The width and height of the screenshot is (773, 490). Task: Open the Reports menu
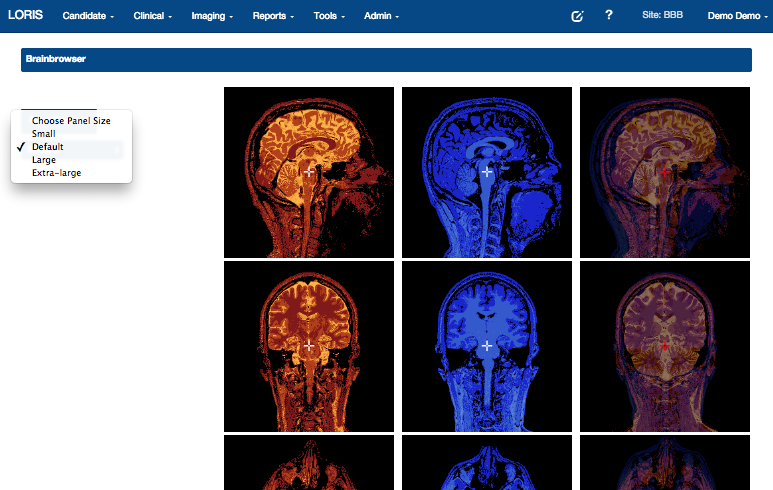[274, 16]
